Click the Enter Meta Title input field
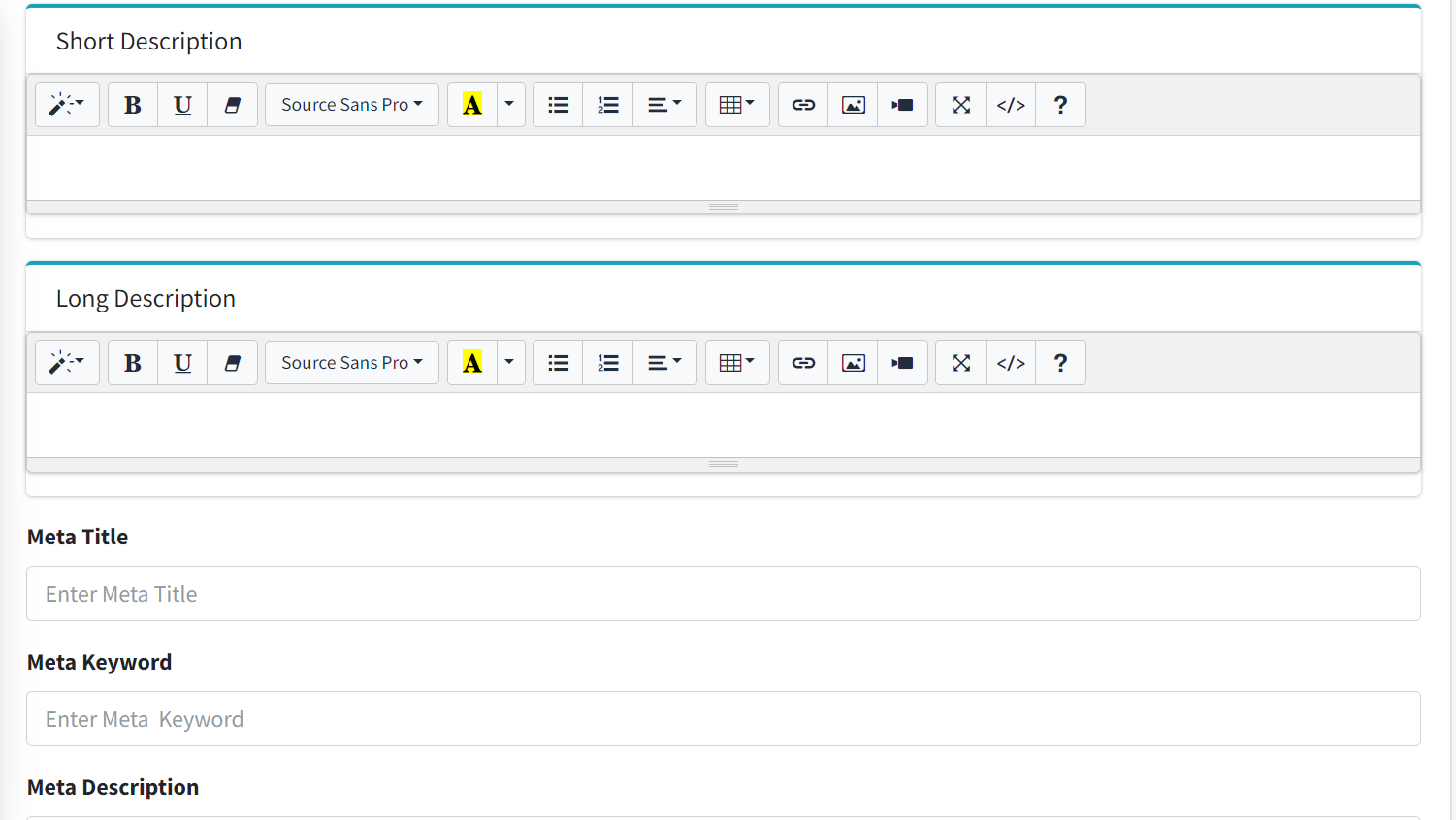Screen dimensions: 1456x820 723,594
